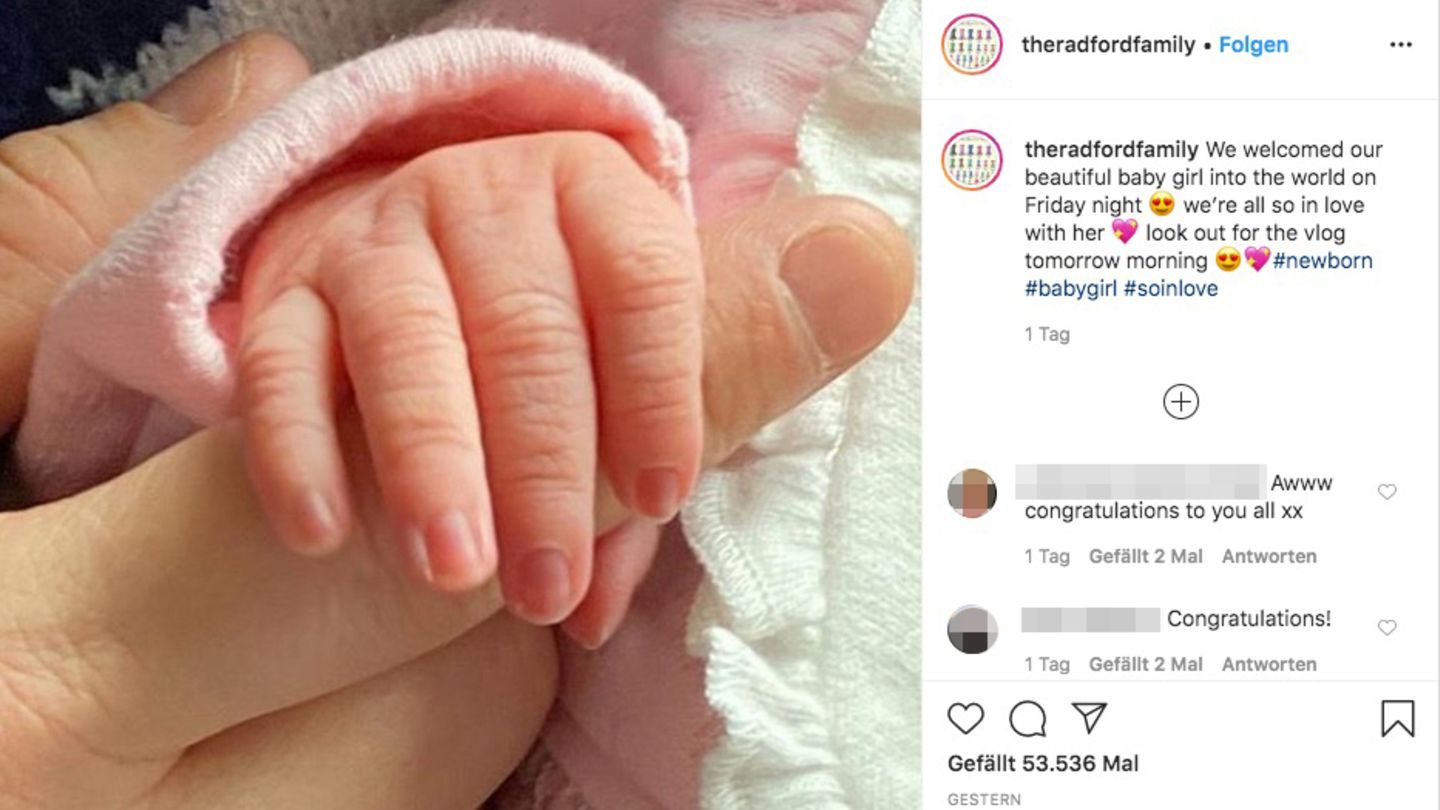Click second commenter's blurred avatar
1440x810 pixels.
[x=972, y=629]
